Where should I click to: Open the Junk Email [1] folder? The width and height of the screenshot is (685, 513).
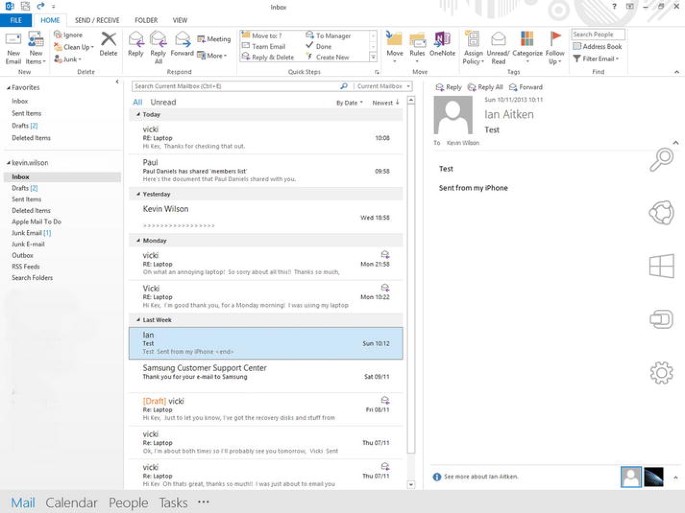(x=31, y=233)
